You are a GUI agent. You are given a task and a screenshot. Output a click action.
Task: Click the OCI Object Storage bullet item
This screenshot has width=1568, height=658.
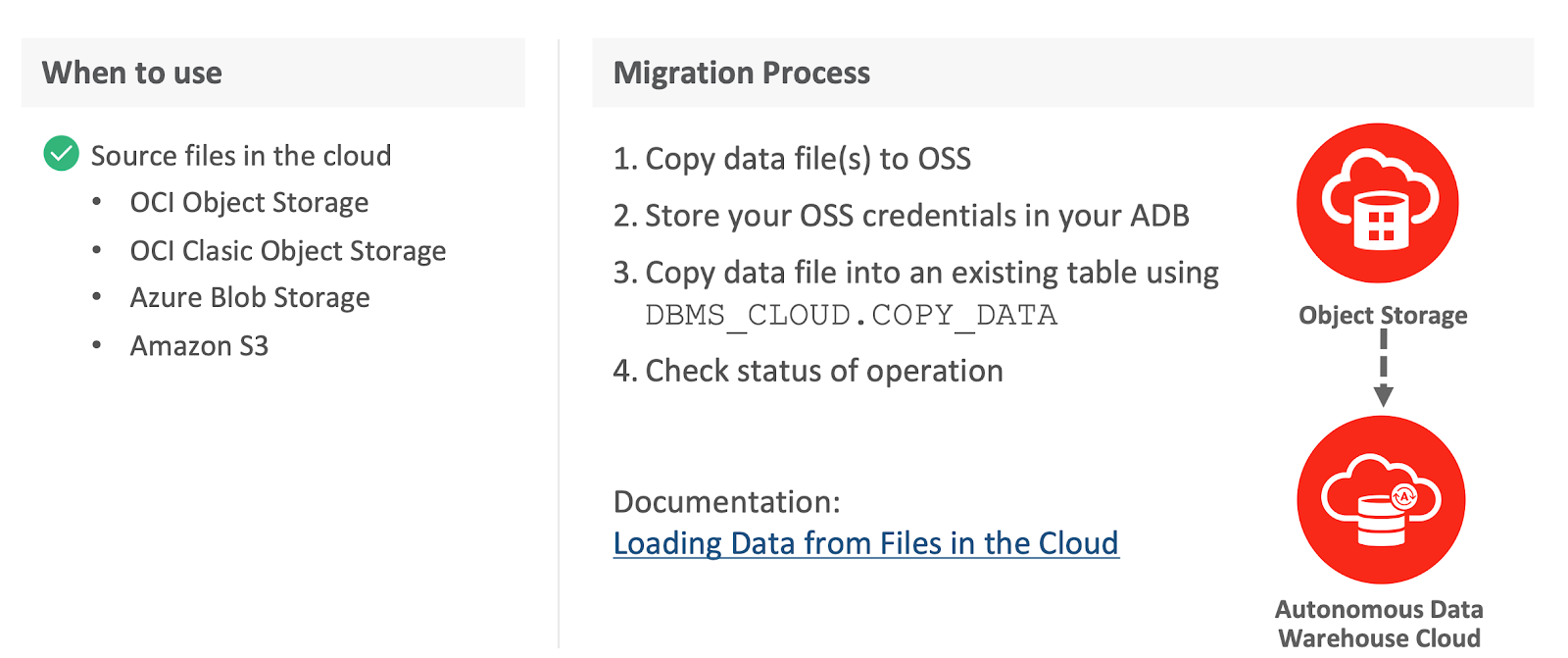[x=249, y=202]
